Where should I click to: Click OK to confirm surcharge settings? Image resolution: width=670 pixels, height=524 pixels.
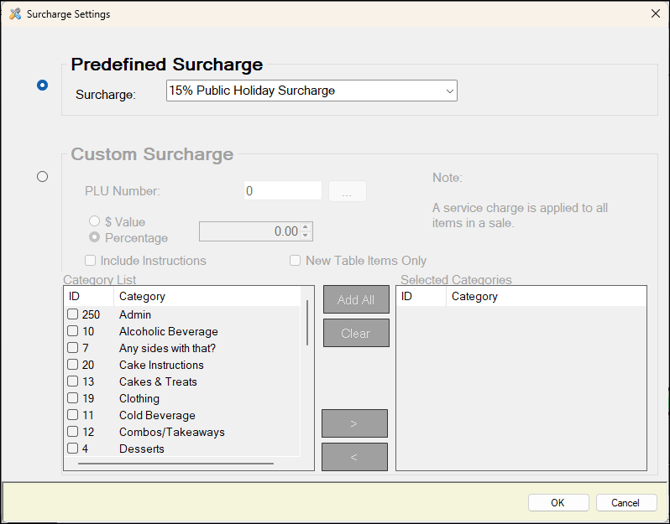558,503
